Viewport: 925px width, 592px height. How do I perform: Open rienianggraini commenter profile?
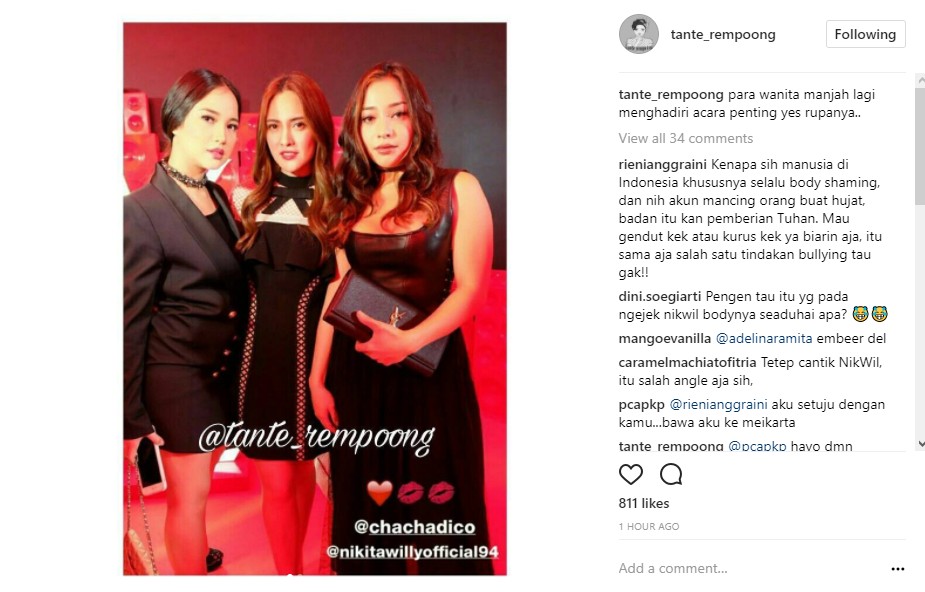tap(662, 165)
